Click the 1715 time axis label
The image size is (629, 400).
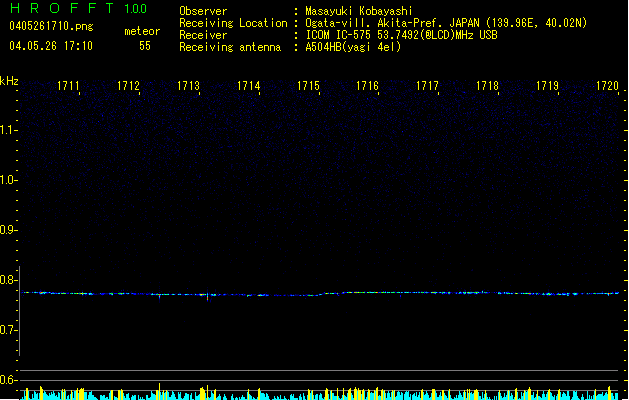tap(308, 86)
